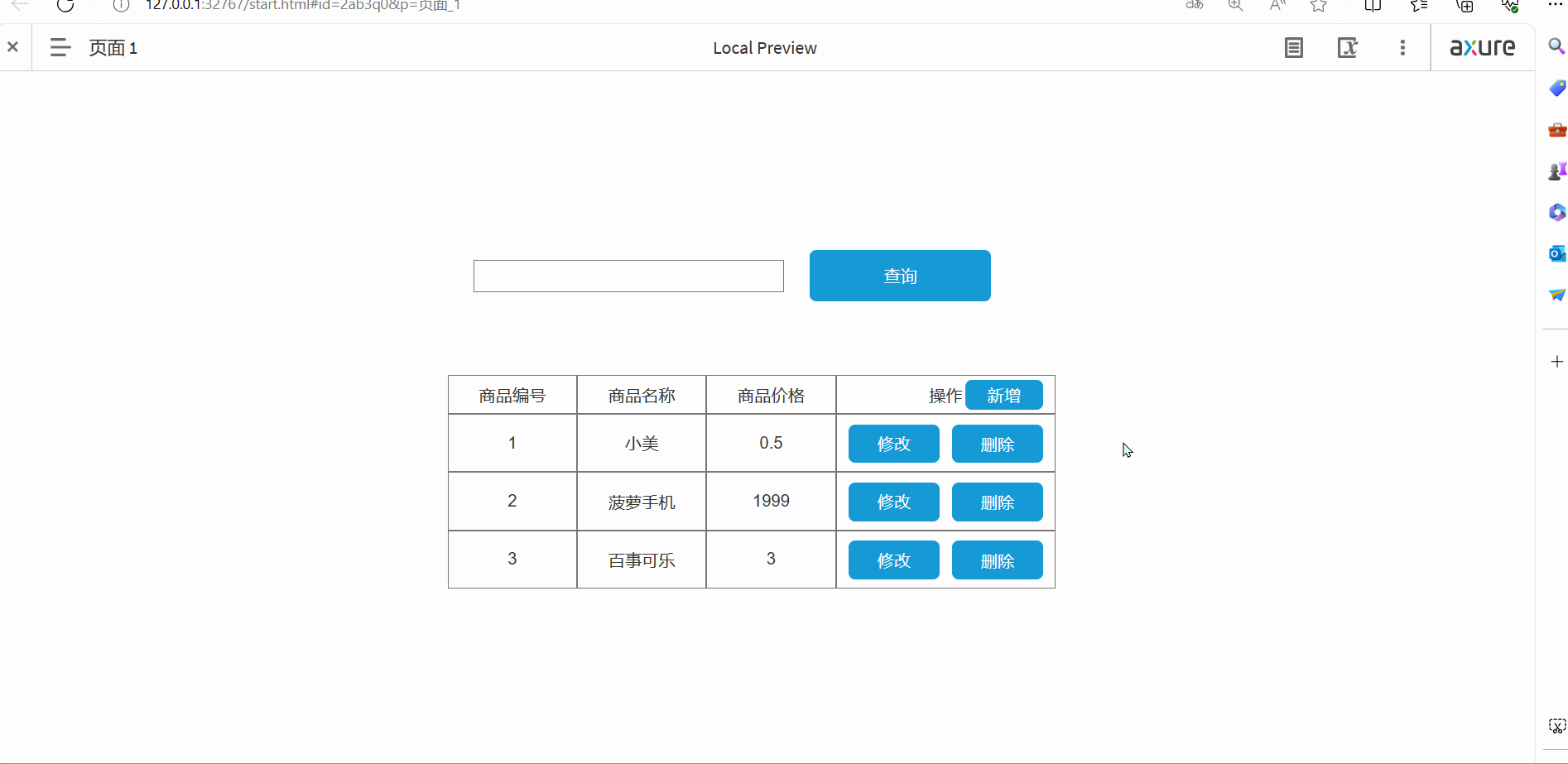Open browser split screen icon
The image size is (1568, 764).
1373,5
